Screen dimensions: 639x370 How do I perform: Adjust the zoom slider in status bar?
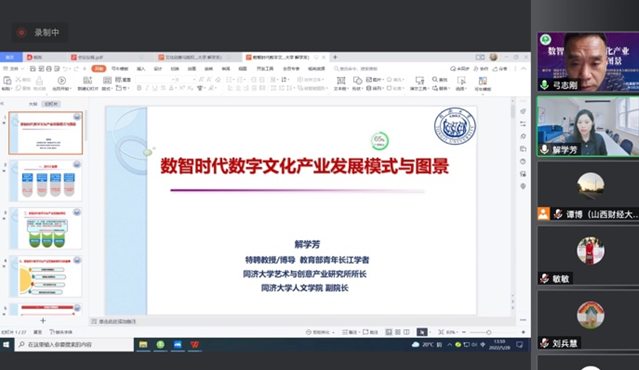coord(488,332)
